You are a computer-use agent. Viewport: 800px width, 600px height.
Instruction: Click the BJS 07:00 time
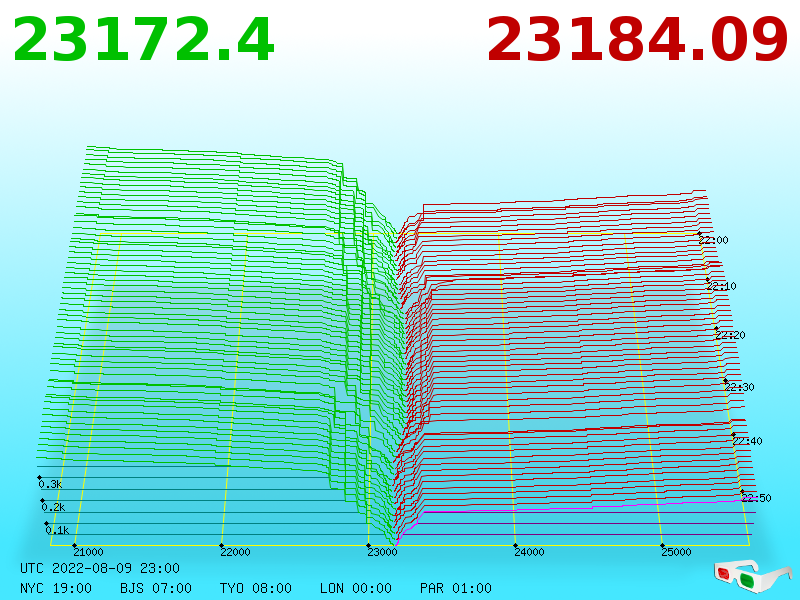pyautogui.click(x=156, y=588)
